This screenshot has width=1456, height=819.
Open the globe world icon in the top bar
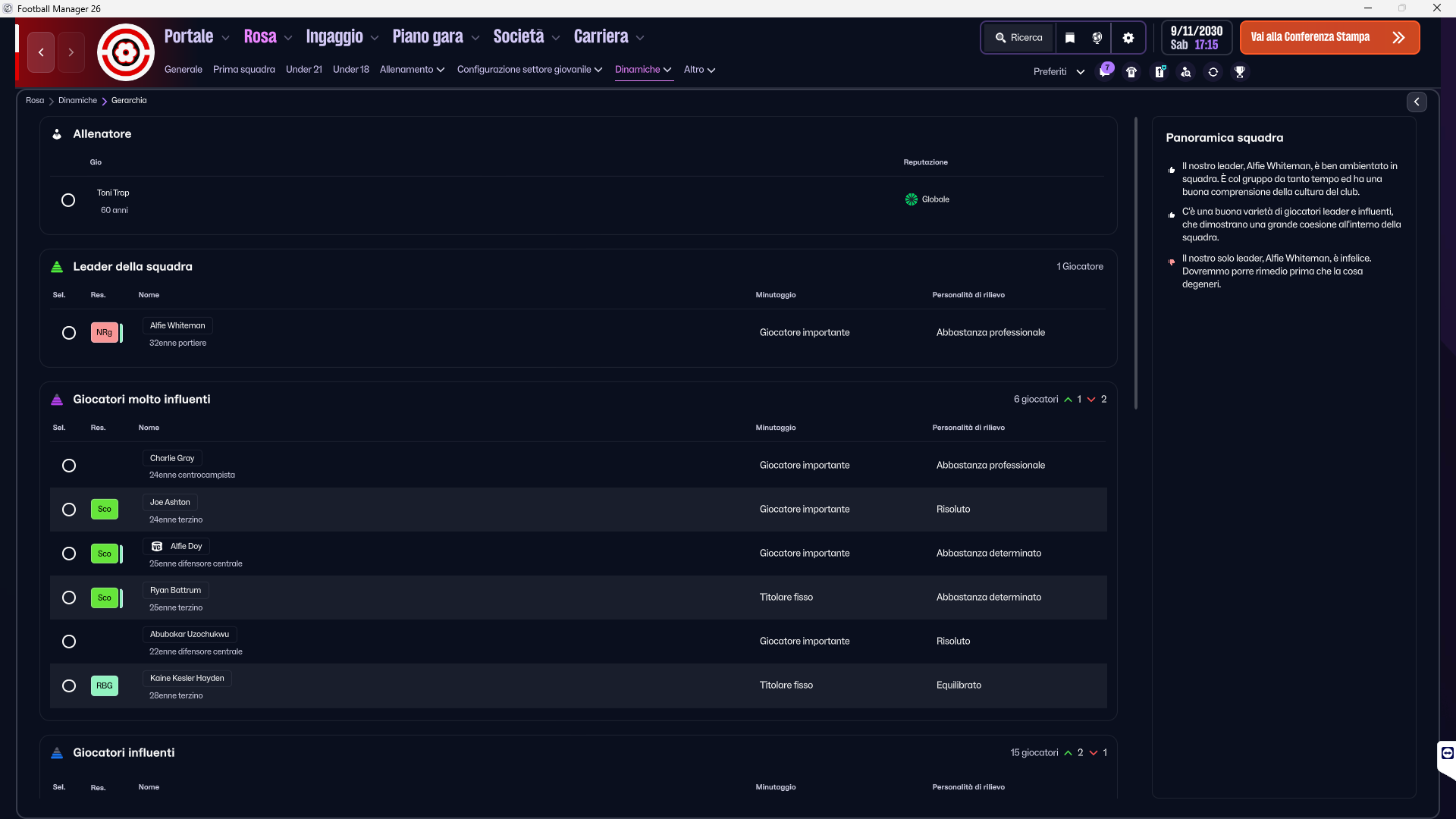pyautogui.click(x=1097, y=38)
